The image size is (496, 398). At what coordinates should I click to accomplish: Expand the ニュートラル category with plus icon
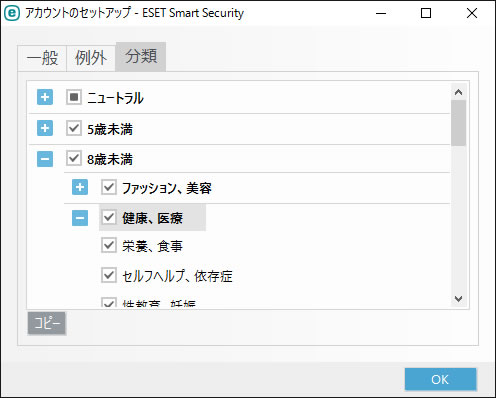click(45, 97)
